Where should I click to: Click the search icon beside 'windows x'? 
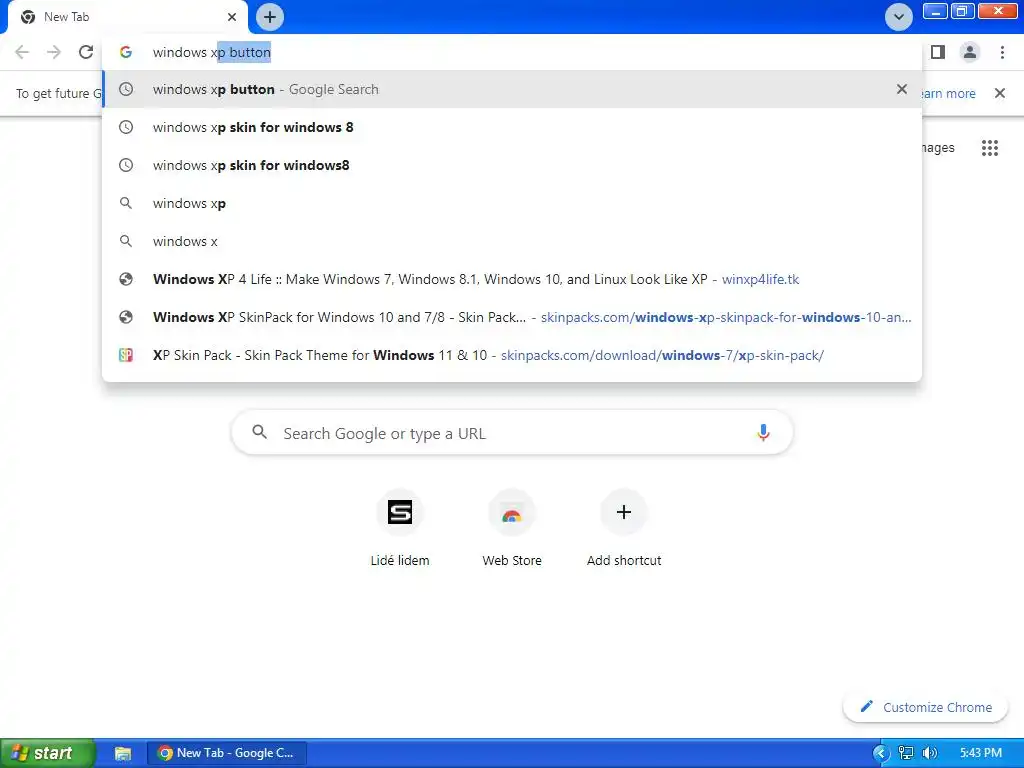coord(126,241)
